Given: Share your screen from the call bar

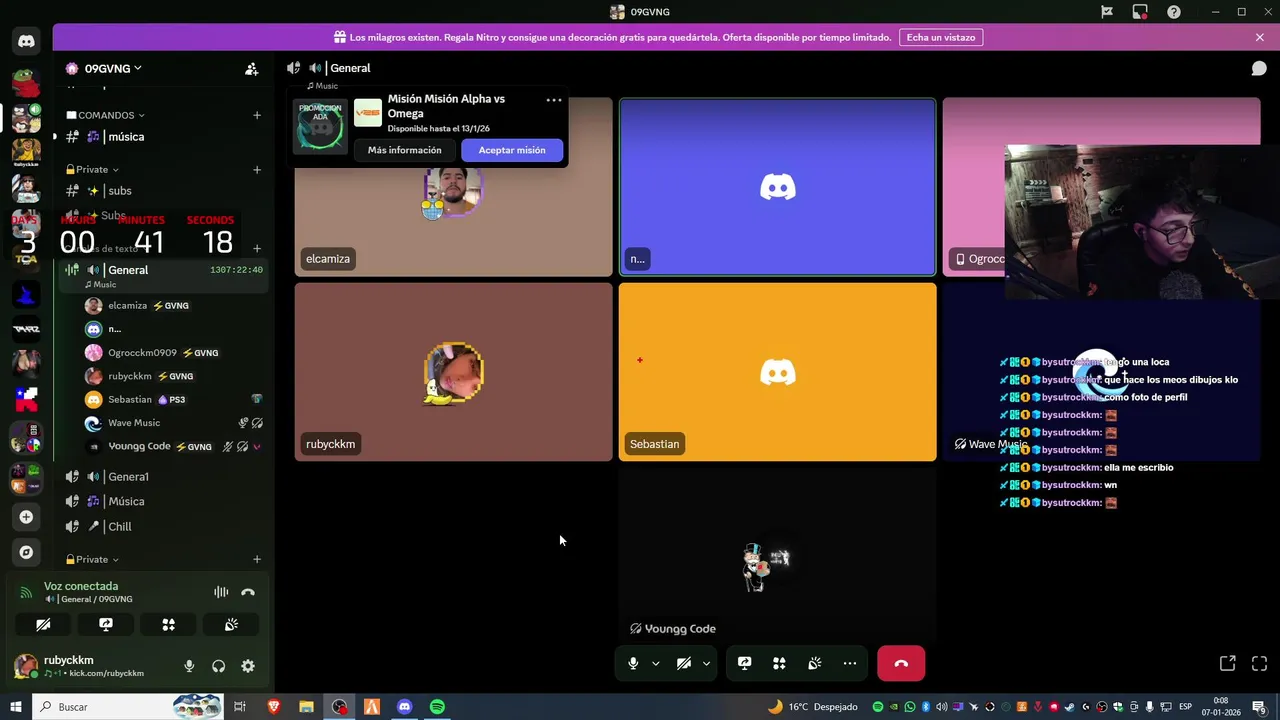Looking at the screenshot, I should tap(744, 663).
